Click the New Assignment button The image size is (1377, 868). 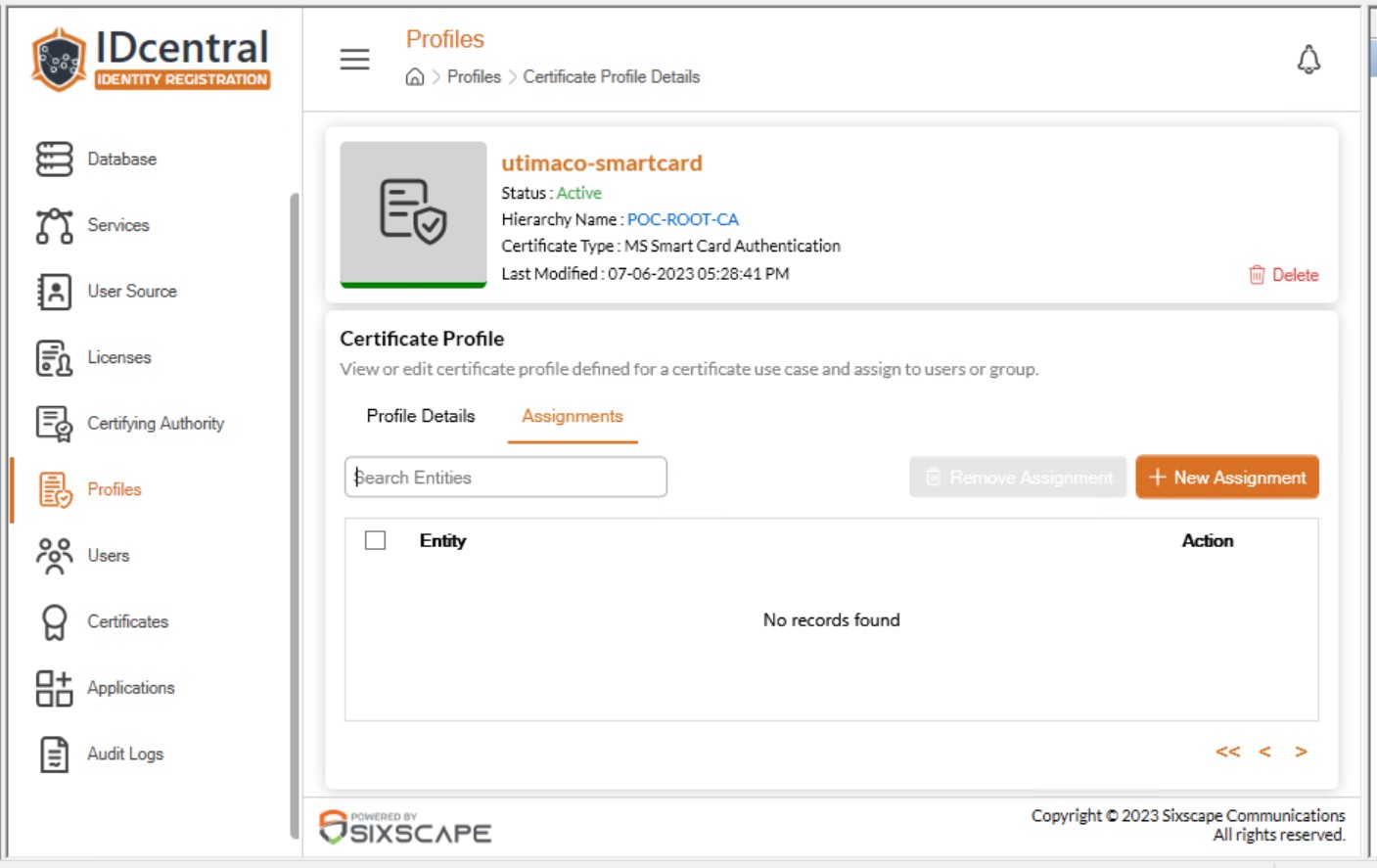point(1227,478)
